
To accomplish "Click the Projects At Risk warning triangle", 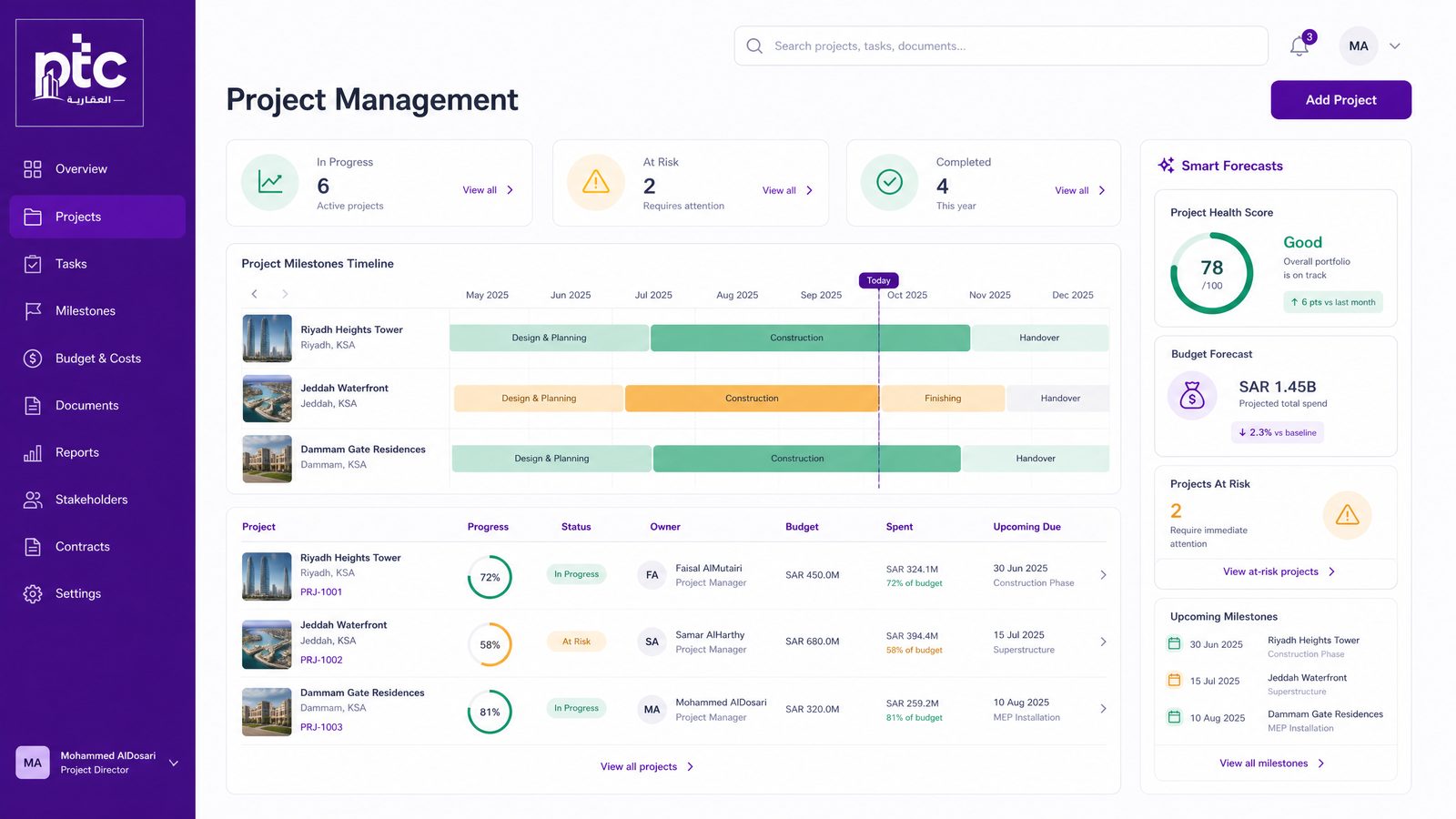I will [x=1348, y=515].
